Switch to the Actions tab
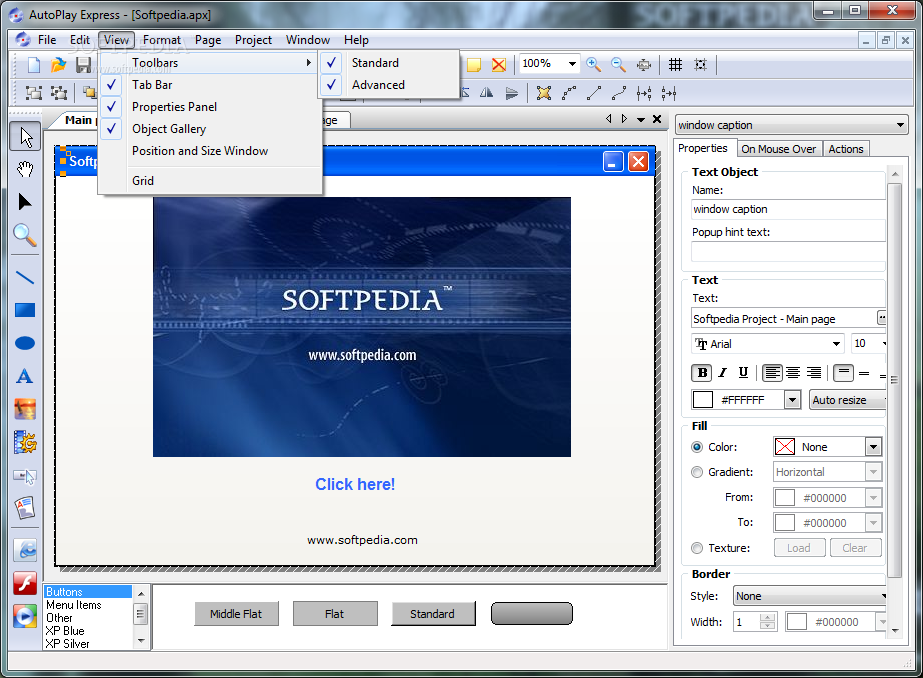Image resolution: width=923 pixels, height=678 pixels. point(846,149)
